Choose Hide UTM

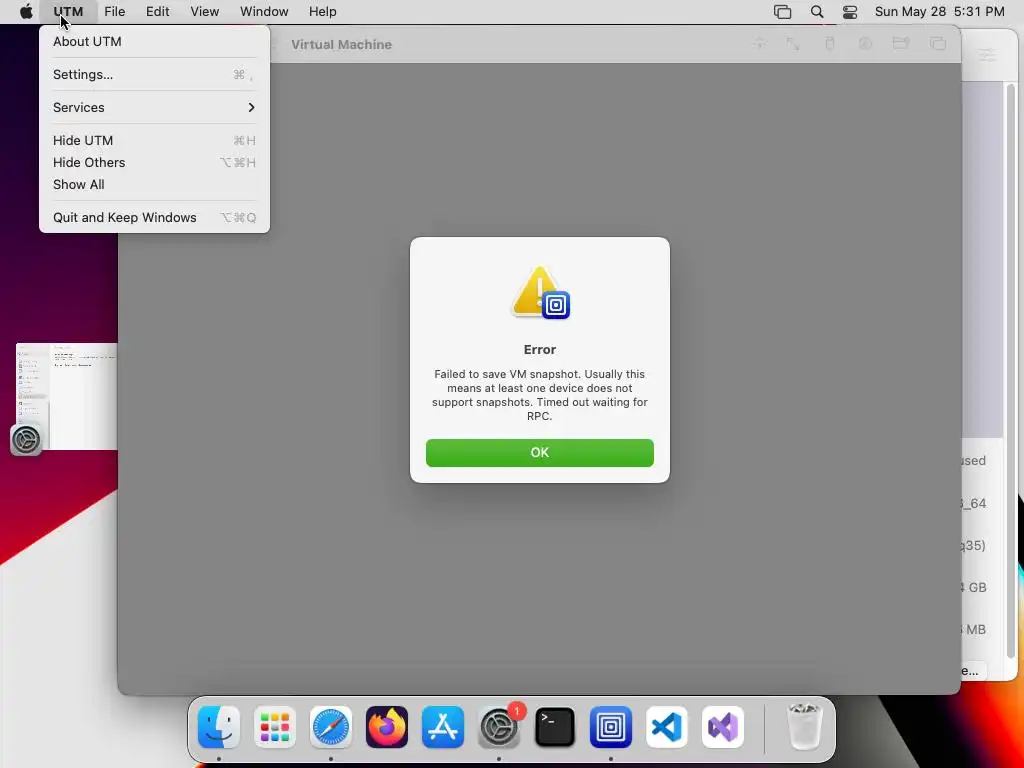coord(154,140)
